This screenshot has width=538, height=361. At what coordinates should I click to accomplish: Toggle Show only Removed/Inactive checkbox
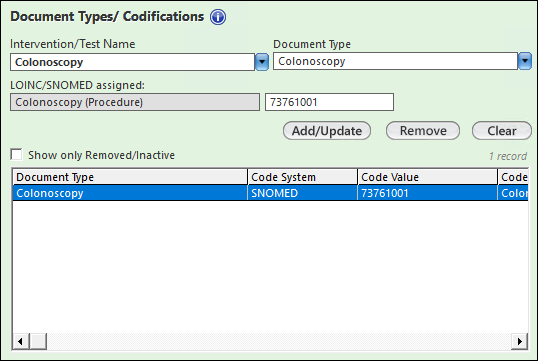[x=16, y=154]
